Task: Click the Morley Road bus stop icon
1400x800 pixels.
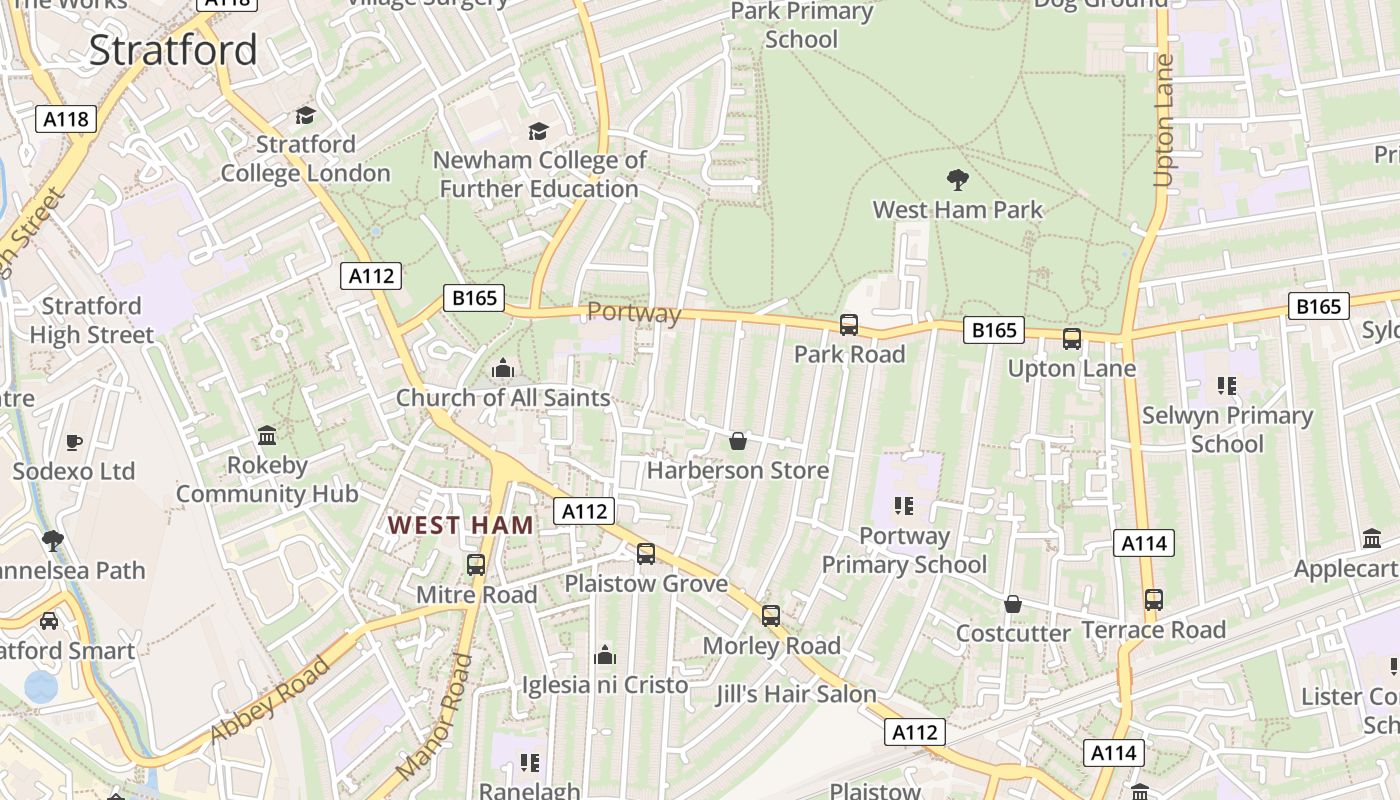Action: (771, 616)
